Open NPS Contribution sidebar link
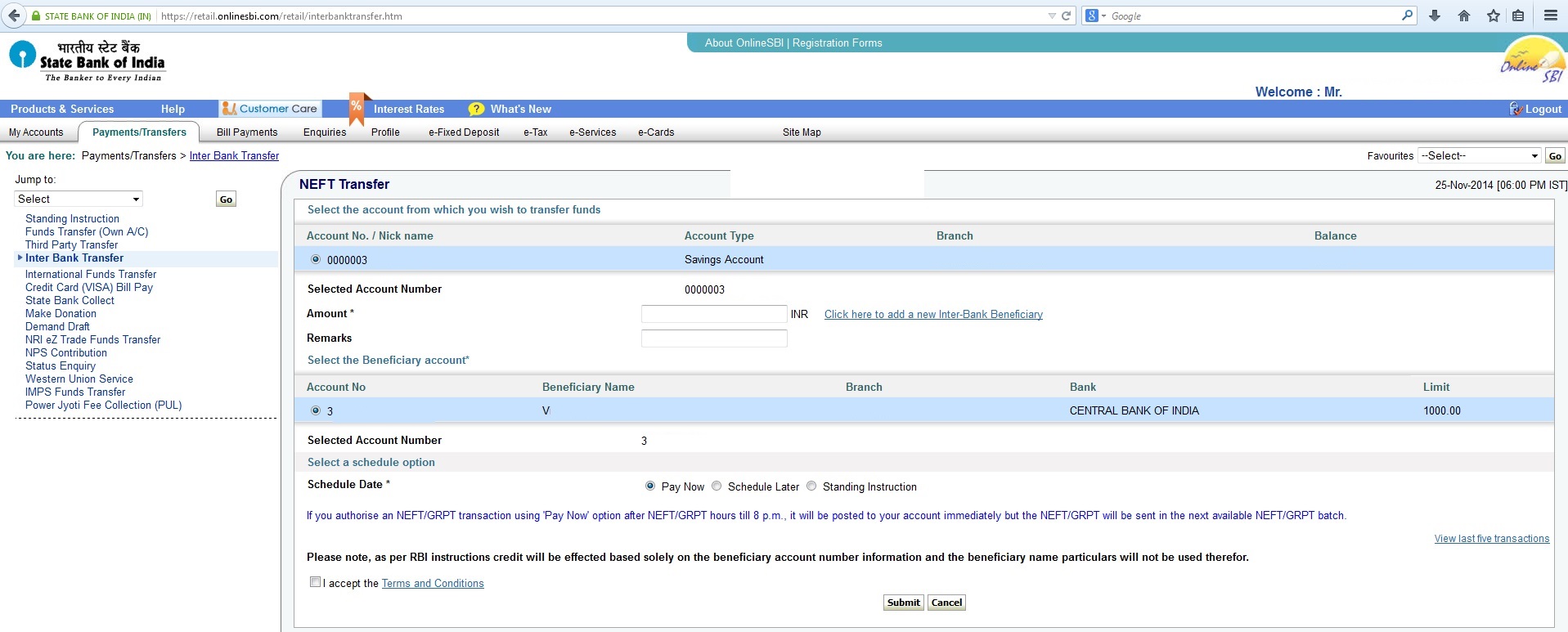 pyautogui.click(x=66, y=352)
